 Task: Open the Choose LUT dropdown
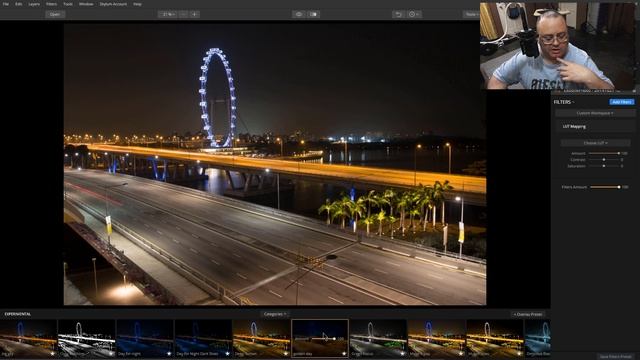coord(595,143)
